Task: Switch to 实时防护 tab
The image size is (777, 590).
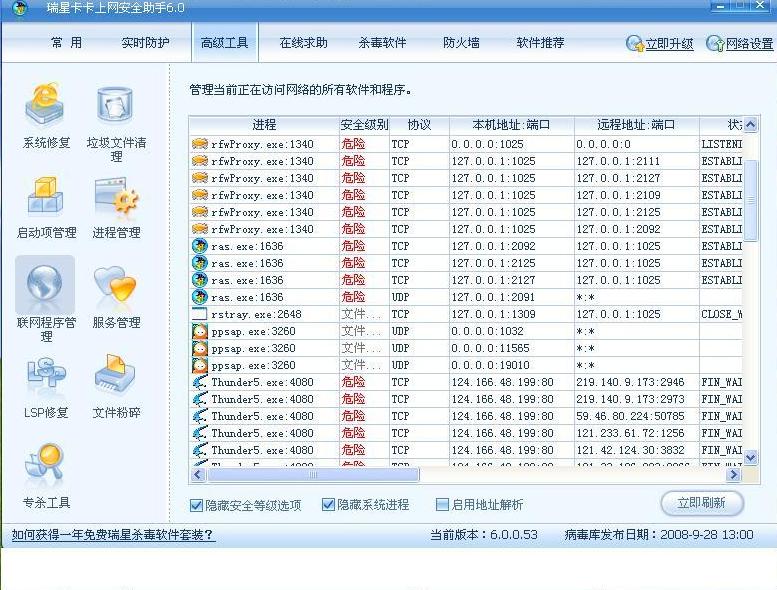Action: click(x=145, y=43)
